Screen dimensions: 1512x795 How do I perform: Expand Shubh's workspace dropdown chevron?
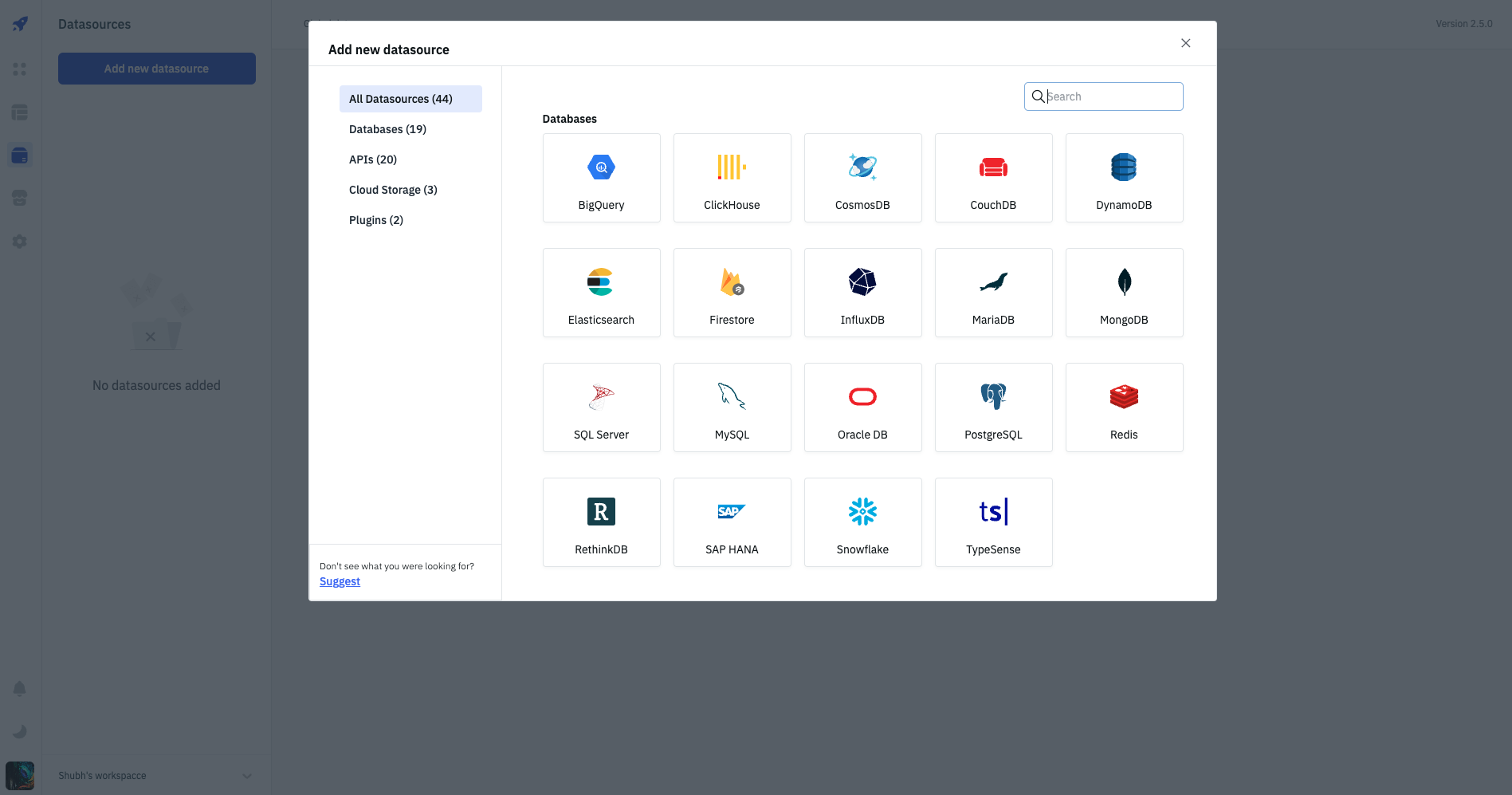[247, 776]
